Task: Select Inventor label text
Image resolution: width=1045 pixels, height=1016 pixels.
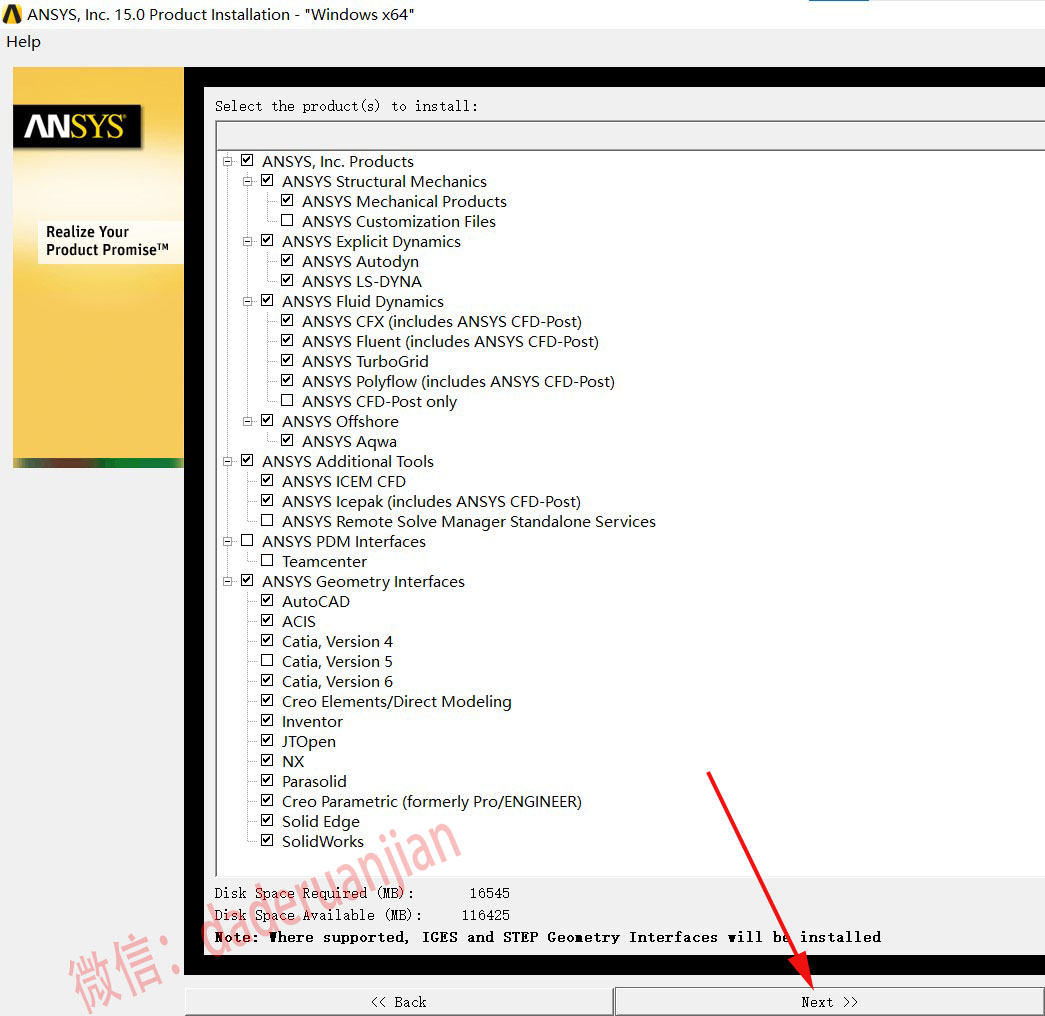Action: (x=312, y=721)
